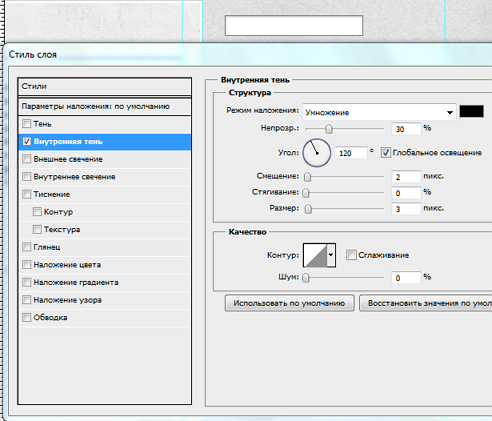The image size is (492, 421).
Task: Toggle Глобальное освещение checkbox
Action: tap(386, 153)
